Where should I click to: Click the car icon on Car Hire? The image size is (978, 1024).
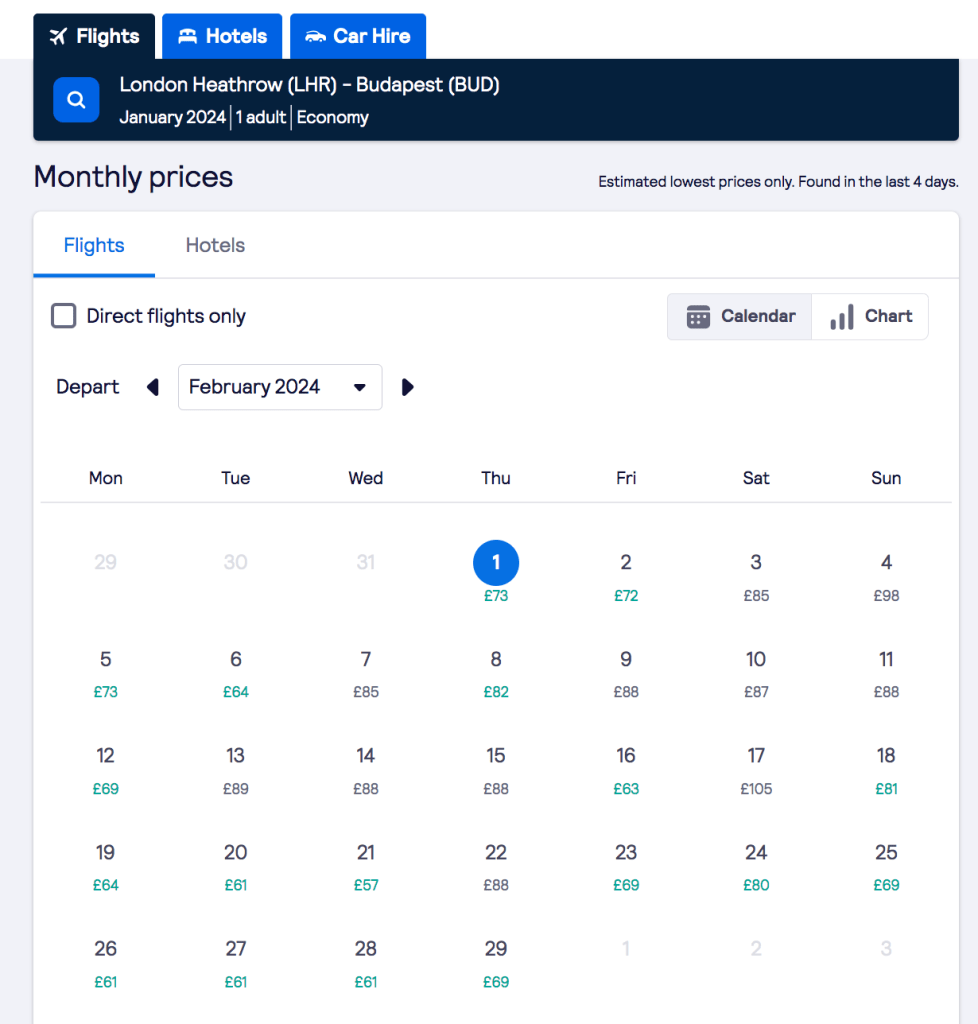click(x=316, y=36)
